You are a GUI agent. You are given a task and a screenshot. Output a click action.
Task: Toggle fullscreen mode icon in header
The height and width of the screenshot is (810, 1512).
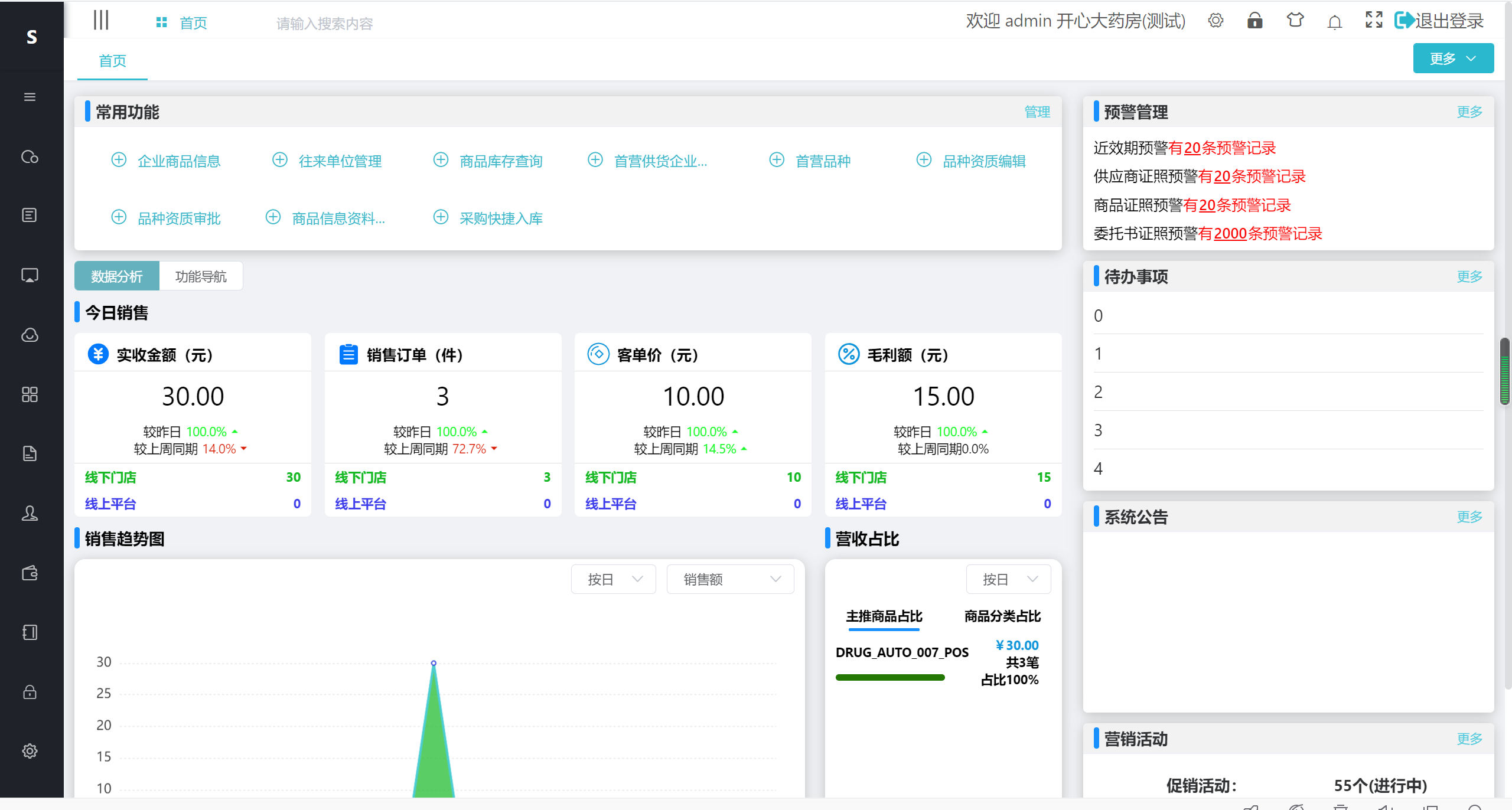(x=1374, y=20)
